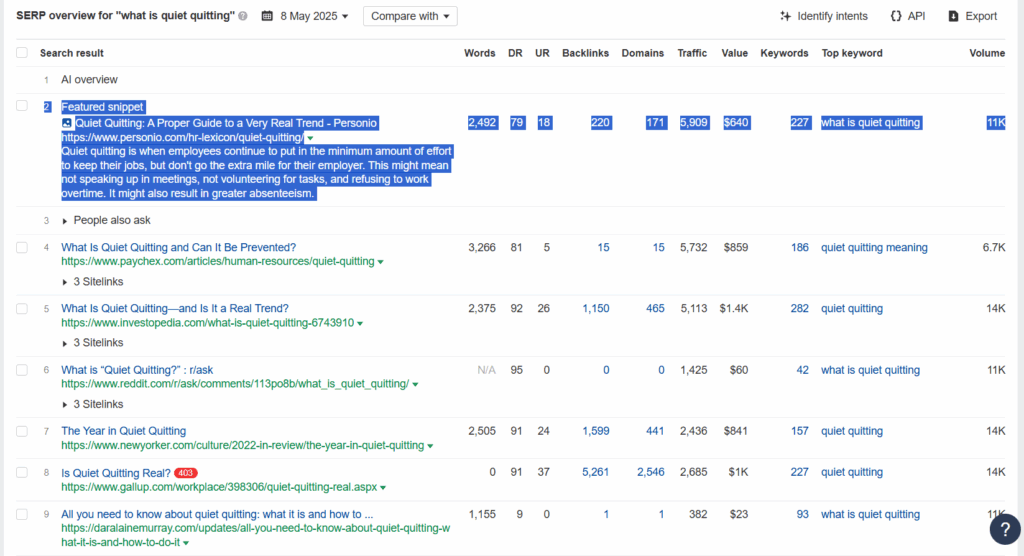
Task: Click the red 403 badge on Gallup result
Action: 186,473
